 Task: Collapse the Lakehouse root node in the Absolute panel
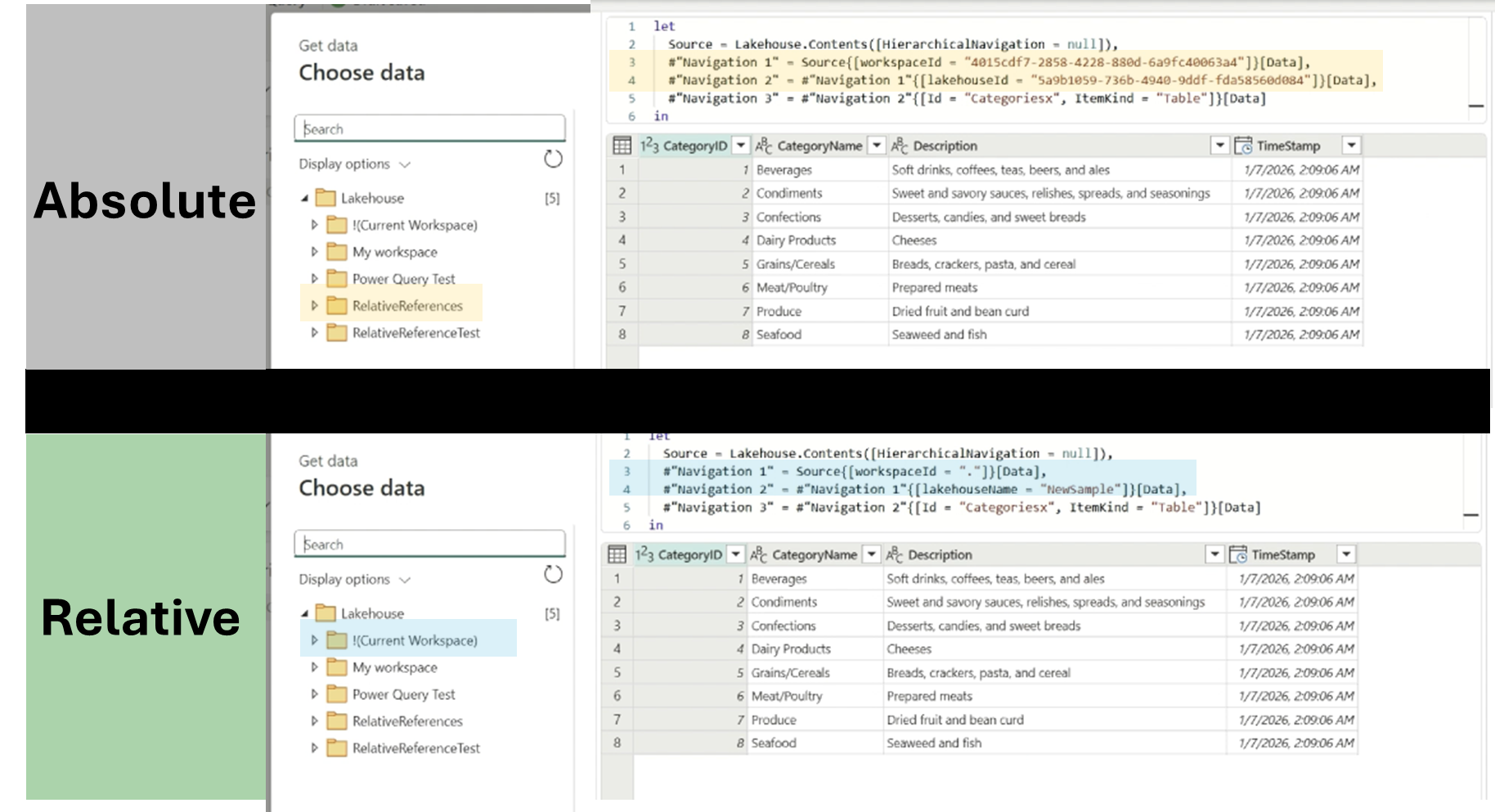tap(304, 198)
